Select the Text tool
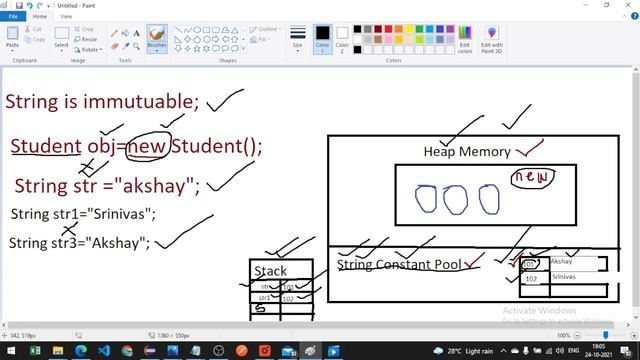This screenshot has height=360, width=640. pyautogui.click(x=136, y=33)
